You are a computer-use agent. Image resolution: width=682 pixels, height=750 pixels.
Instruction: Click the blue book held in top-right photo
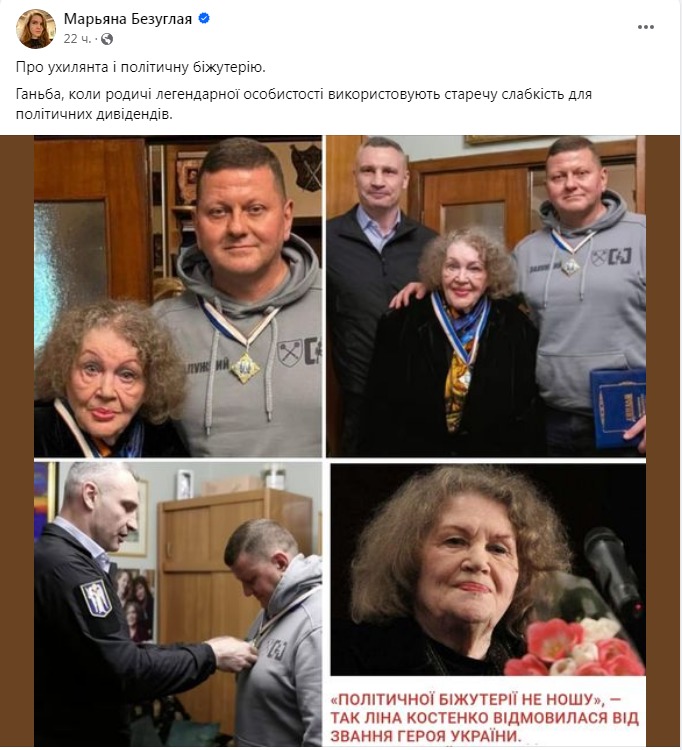(x=618, y=408)
